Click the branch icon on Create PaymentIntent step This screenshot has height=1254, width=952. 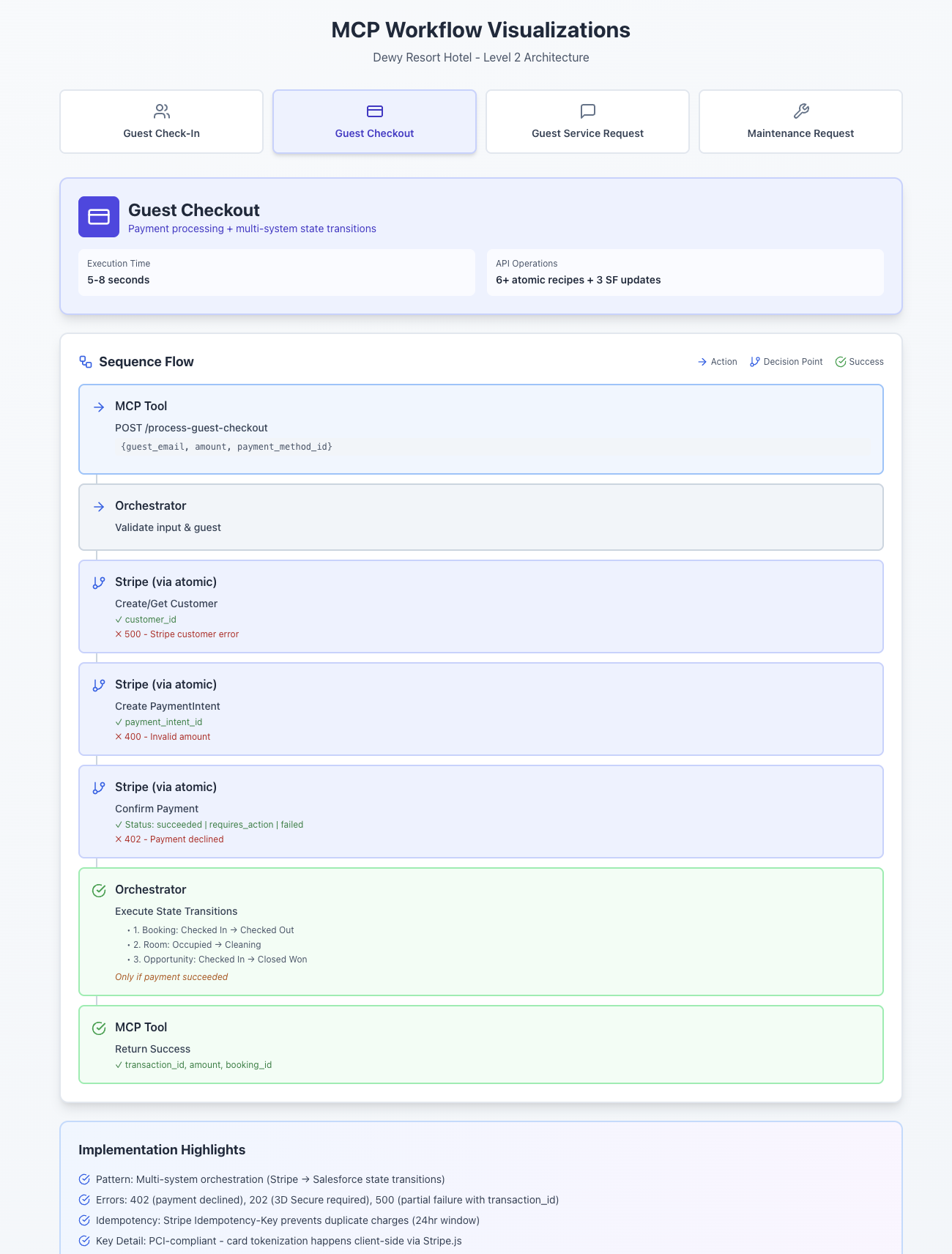[99, 686]
